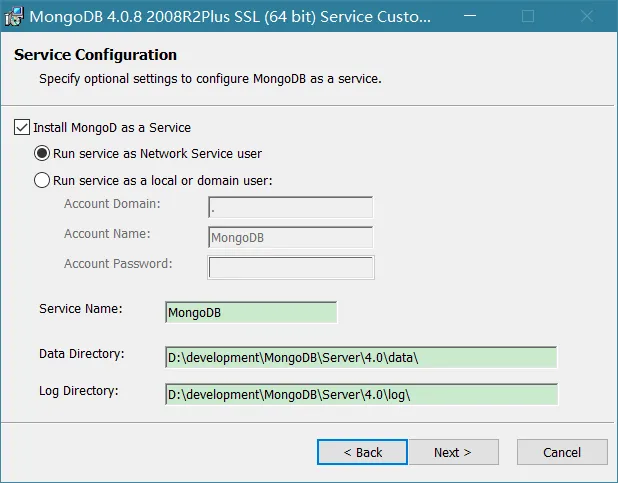Cancel the MongoDB installation
The width and height of the screenshot is (618, 483).
click(x=562, y=452)
